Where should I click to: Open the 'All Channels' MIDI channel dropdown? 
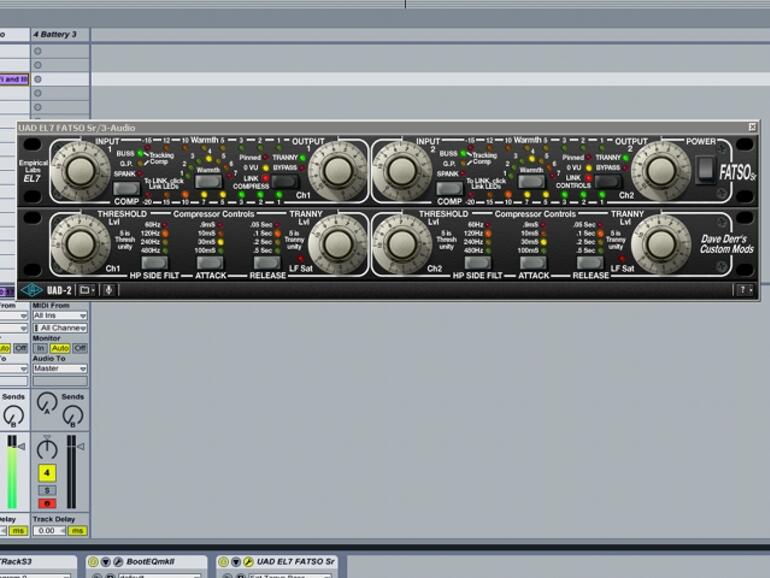(x=60, y=328)
